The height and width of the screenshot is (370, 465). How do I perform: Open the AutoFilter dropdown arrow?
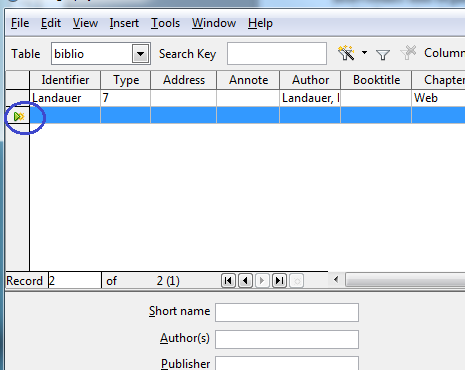(x=364, y=53)
